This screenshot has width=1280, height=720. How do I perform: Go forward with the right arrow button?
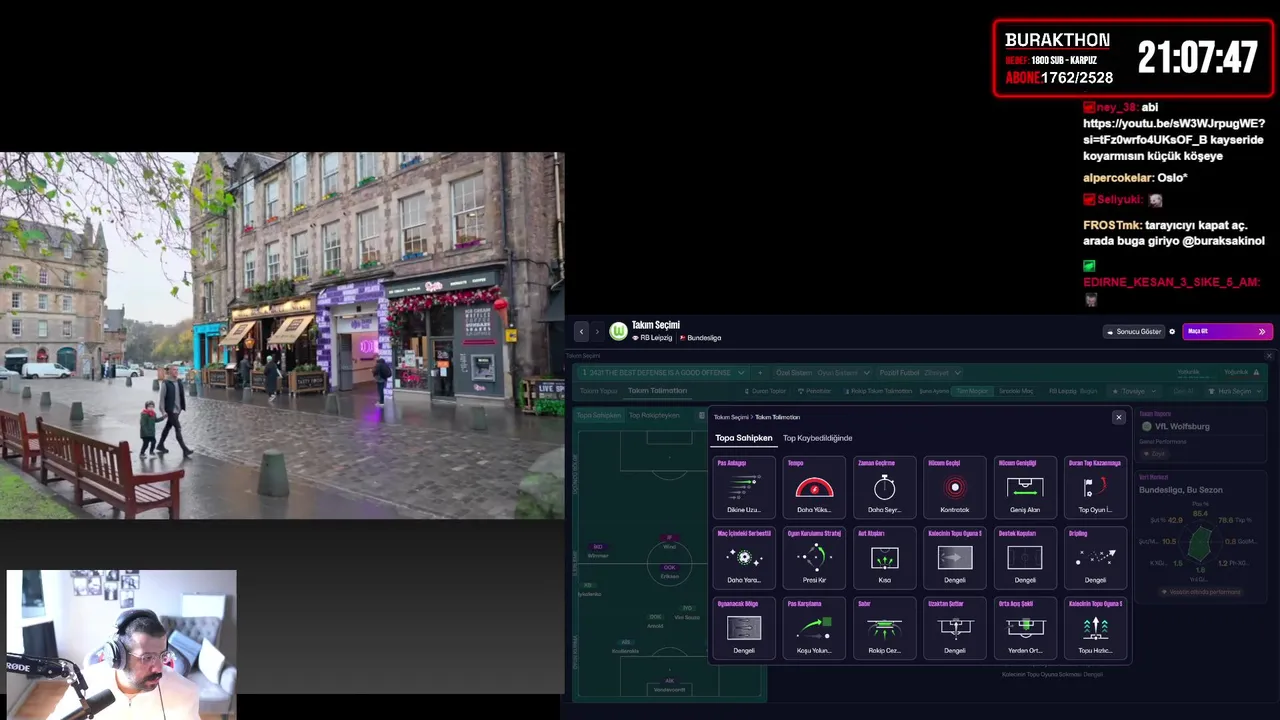click(597, 331)
